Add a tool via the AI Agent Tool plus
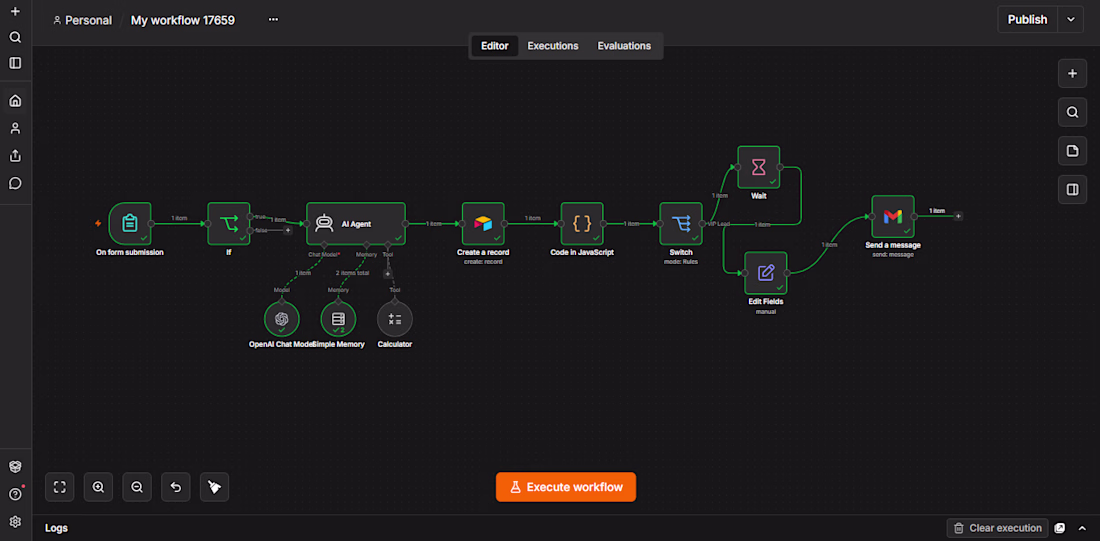The width and height of the screenshot is (1100, 541). click(387, 274)
